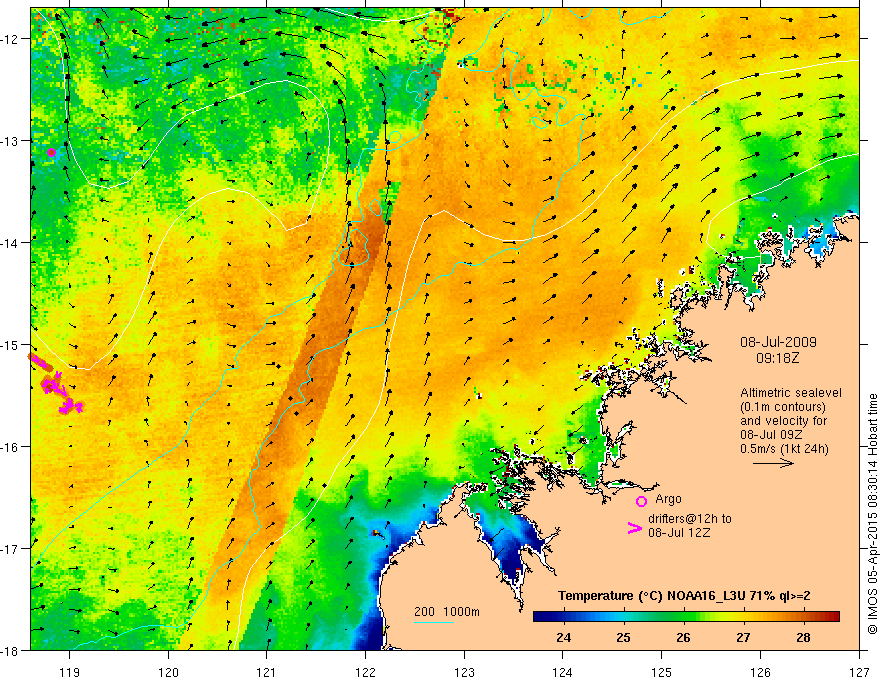
Task: Click the longitude axis label 127
Action: coord(859,672)
